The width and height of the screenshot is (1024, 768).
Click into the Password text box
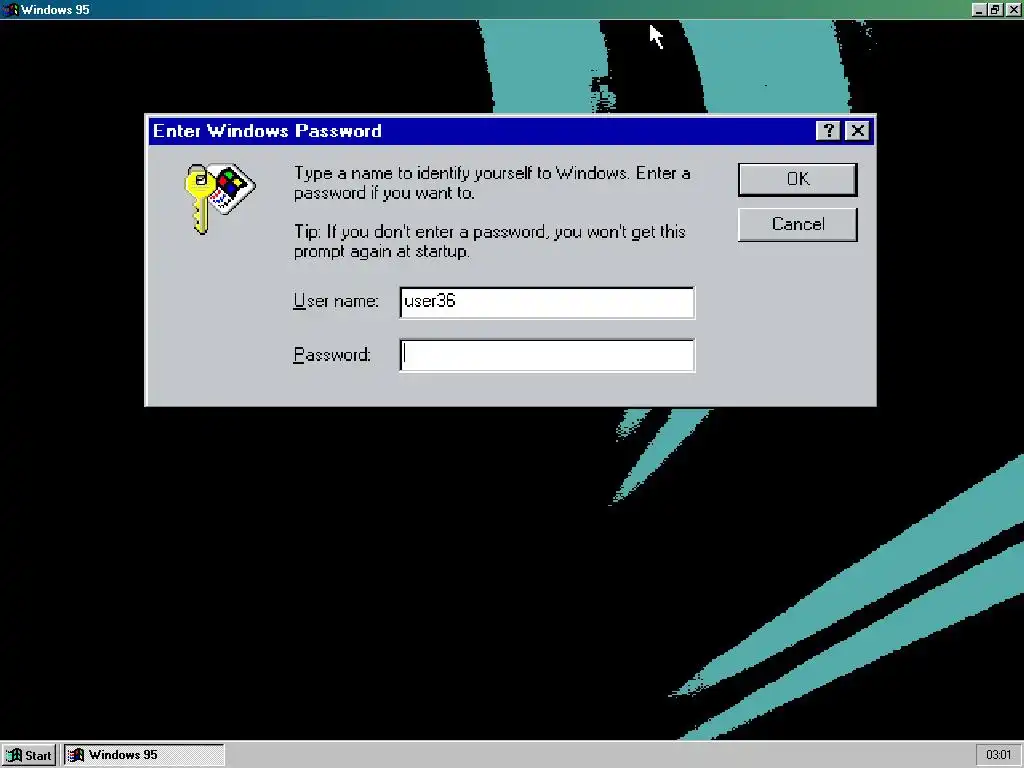pos(547,355)
